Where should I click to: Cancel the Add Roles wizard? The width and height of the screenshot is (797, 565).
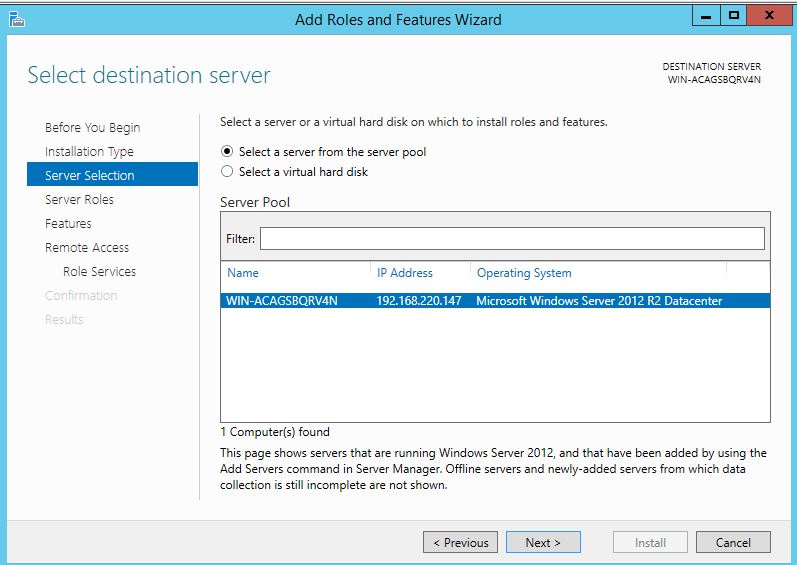tap(732, 542)
